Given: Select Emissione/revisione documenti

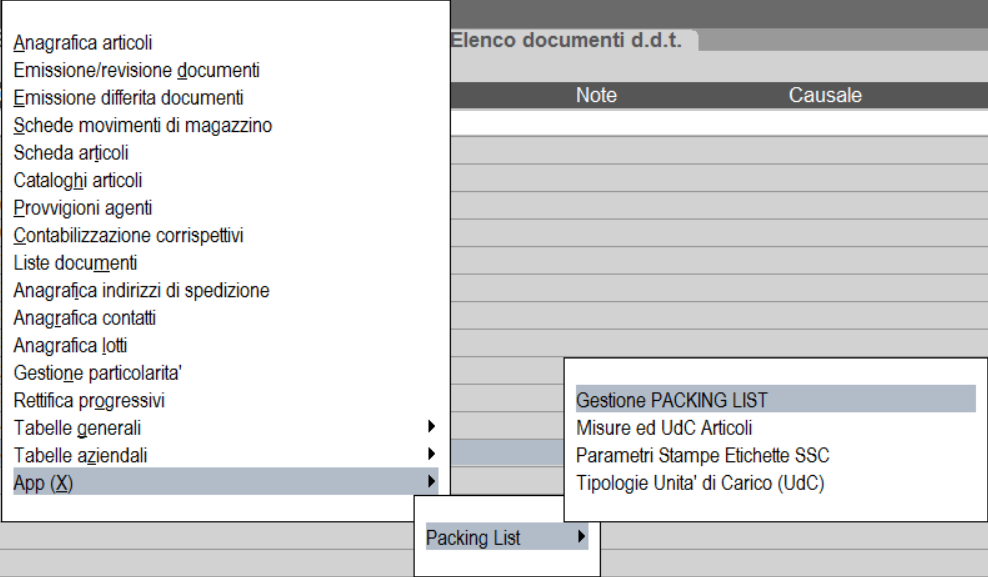Looking at the screenshot, I should pos(137,71).
